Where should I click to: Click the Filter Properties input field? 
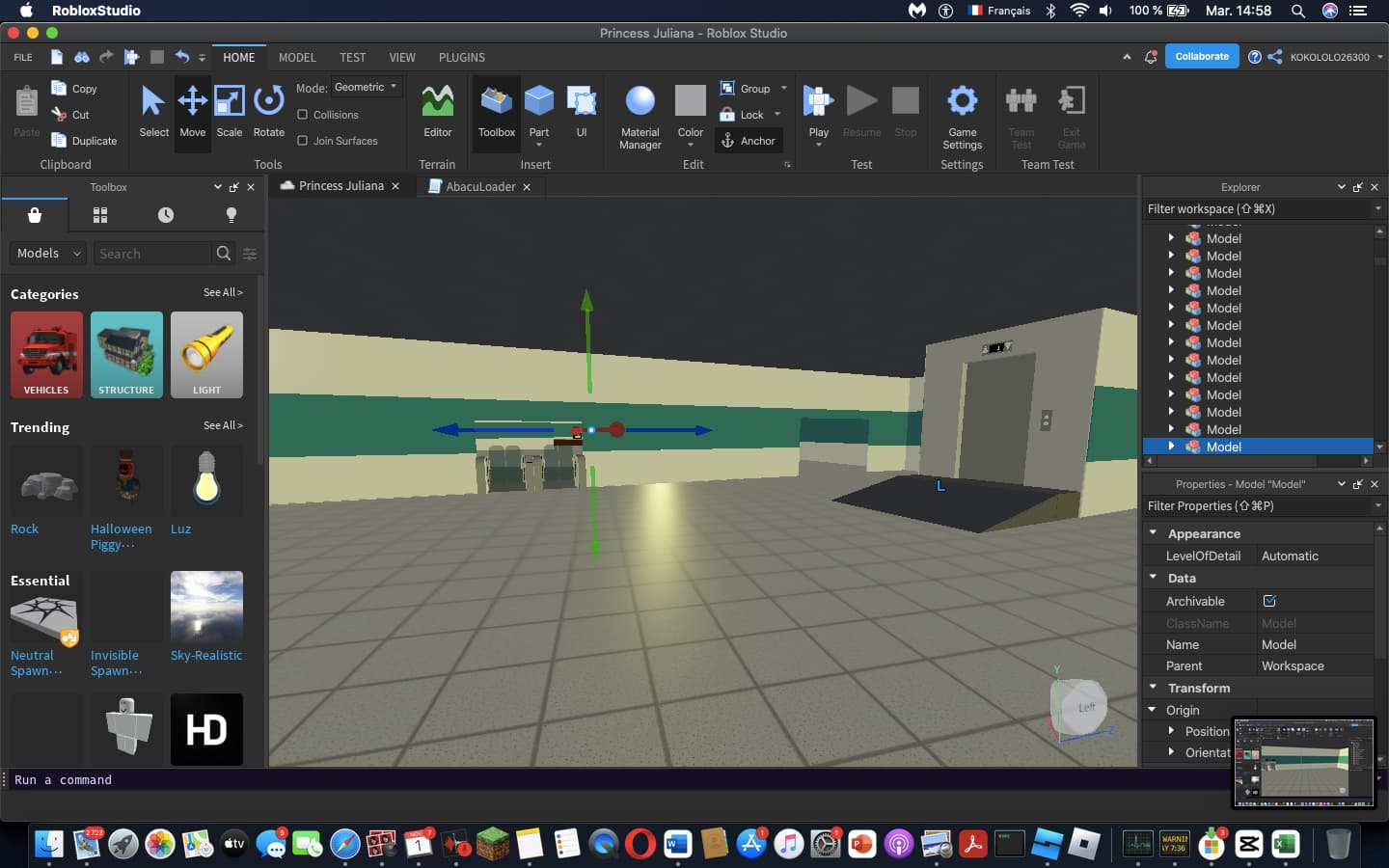click(1256, 505)
